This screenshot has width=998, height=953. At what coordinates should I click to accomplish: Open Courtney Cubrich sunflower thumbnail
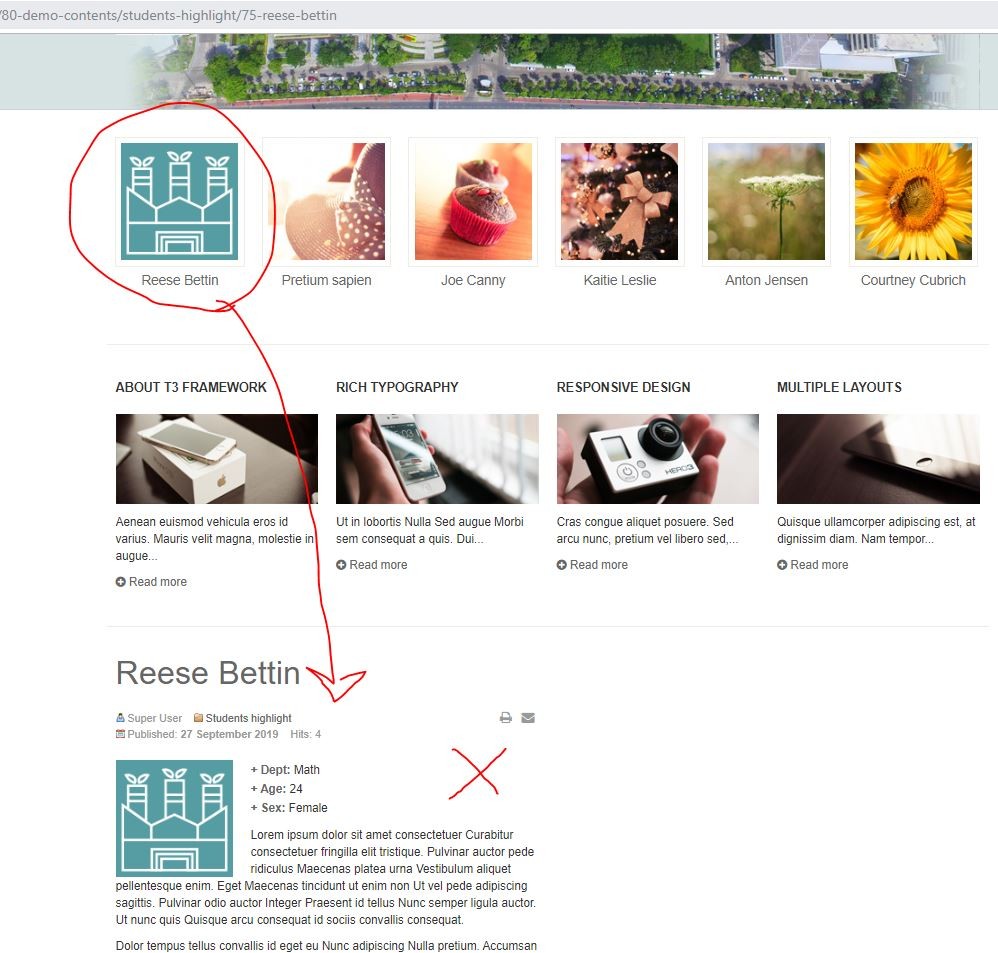tap(913, 201)
